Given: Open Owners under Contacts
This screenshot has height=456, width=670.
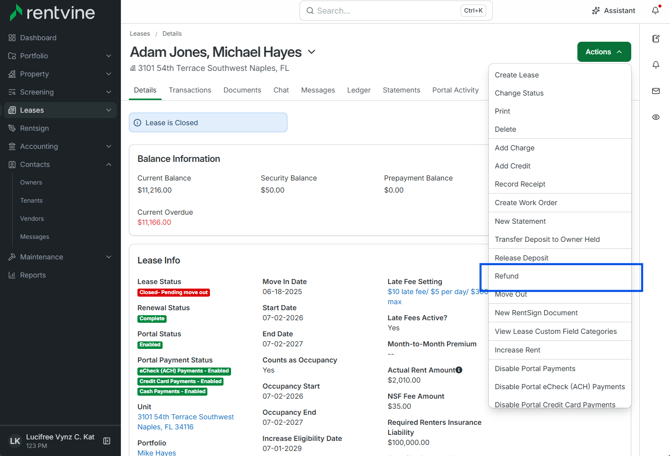Looking at the screenshot, I should (x=31, y=182).
